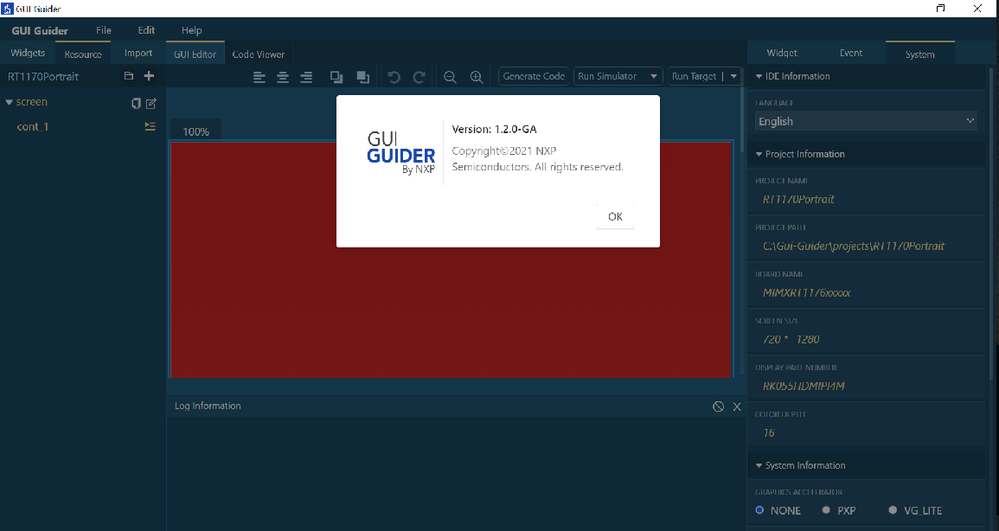Open the Help menu

(191, 30)
